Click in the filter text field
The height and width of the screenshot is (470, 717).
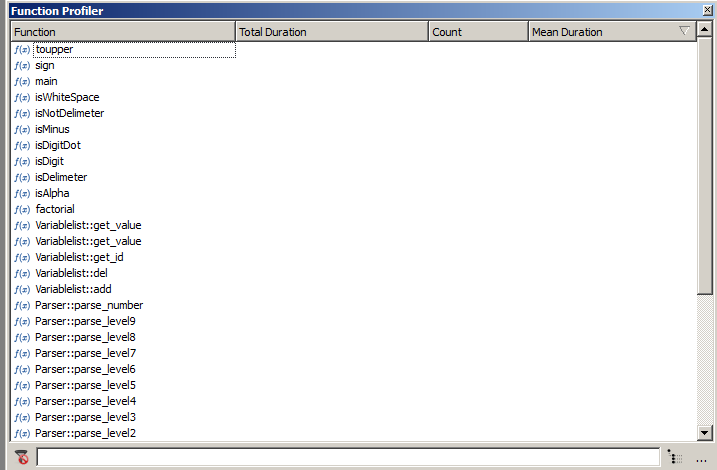[347, 457]
